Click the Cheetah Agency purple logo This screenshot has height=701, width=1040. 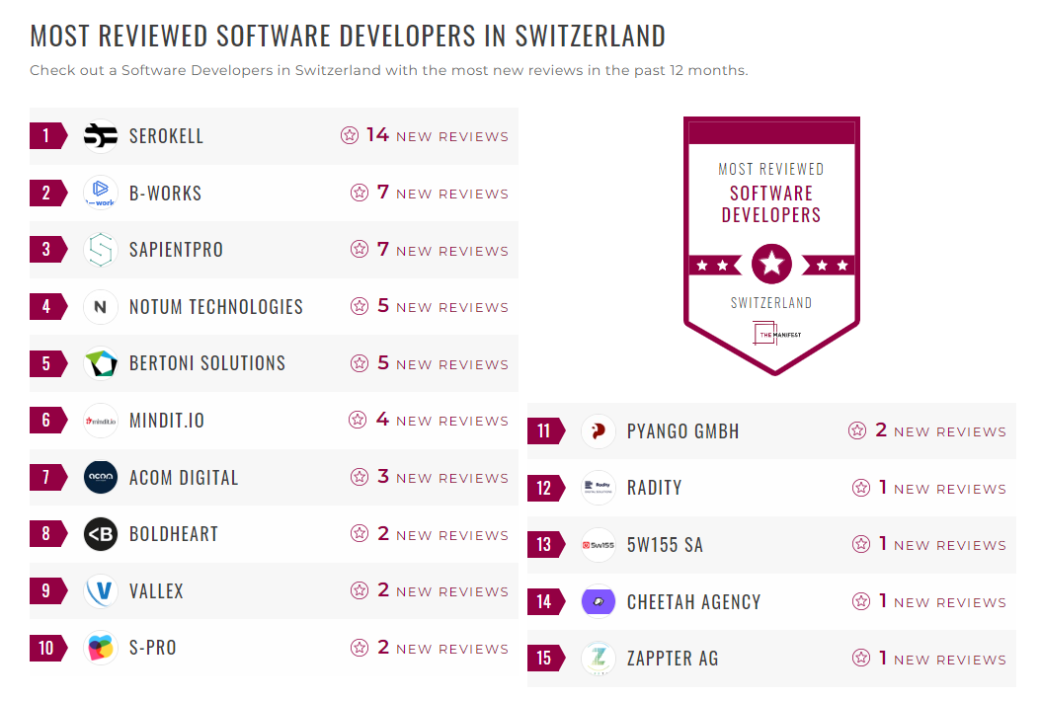[597, 601]
